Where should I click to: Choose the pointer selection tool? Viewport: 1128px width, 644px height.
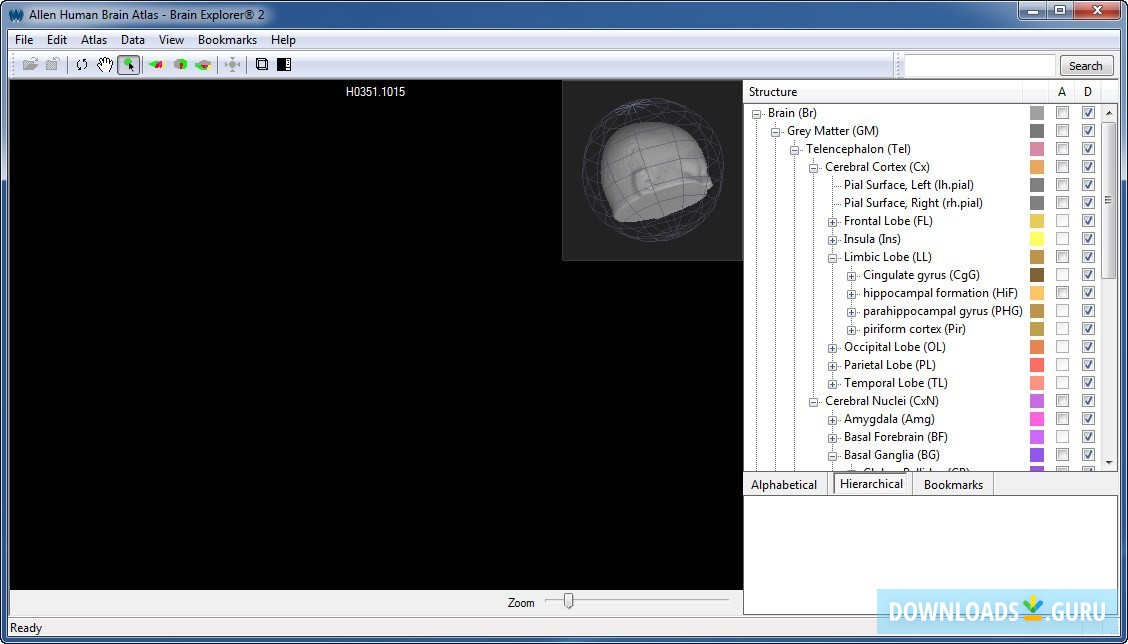pos(128,65)
